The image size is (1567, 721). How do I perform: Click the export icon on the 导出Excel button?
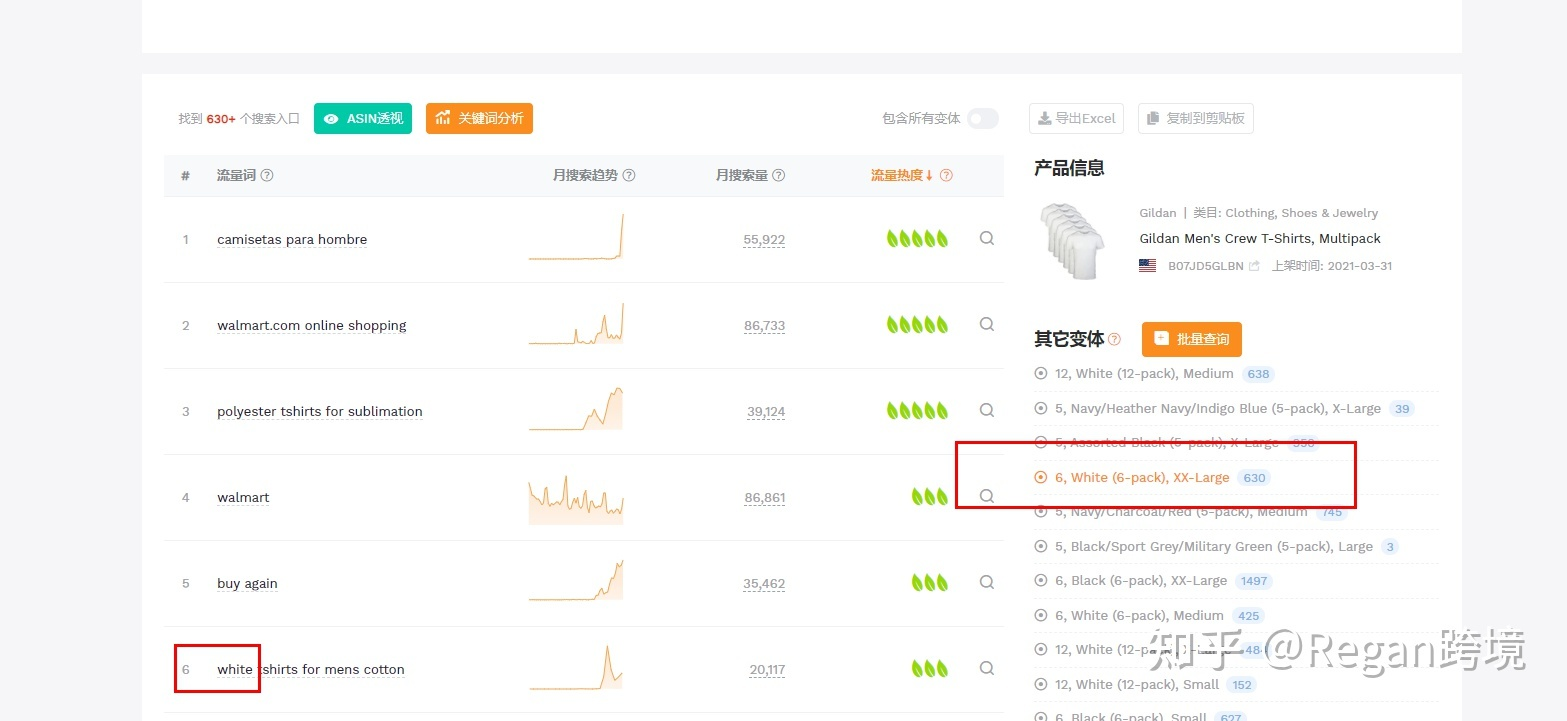1046,118
